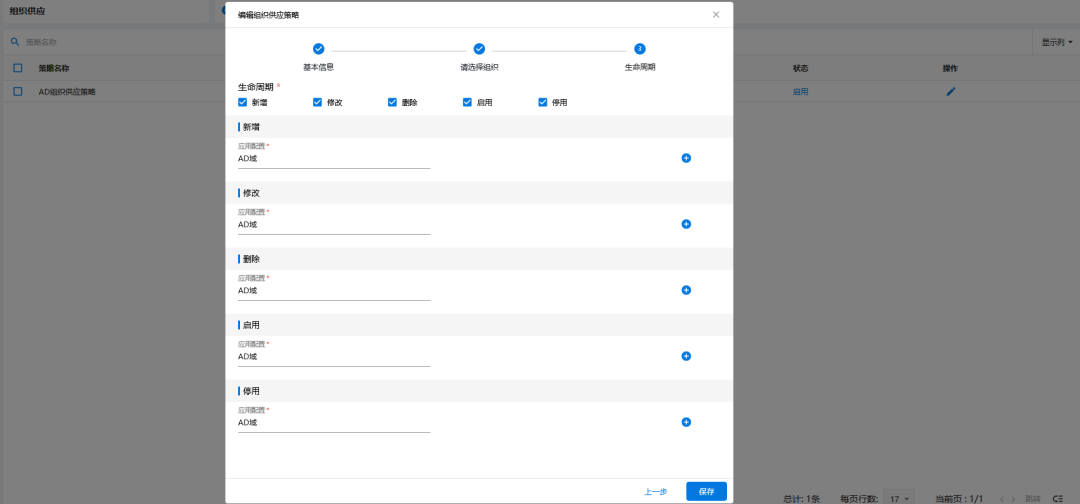1080x504 pixels.
Task: Open rows-per-page dropdown showing 17
Action: coord(900,498)
